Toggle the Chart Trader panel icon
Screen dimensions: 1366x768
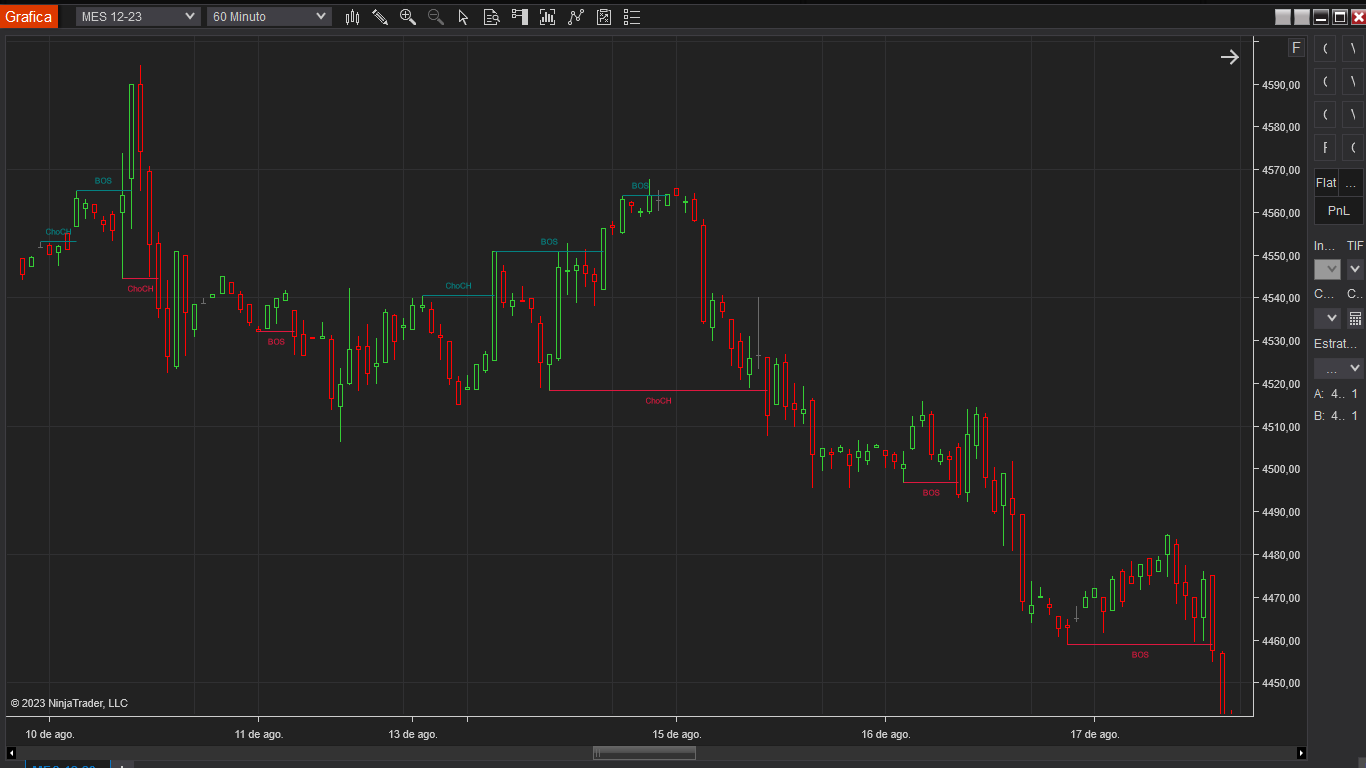pyautogui.click(x=519, y=16)
